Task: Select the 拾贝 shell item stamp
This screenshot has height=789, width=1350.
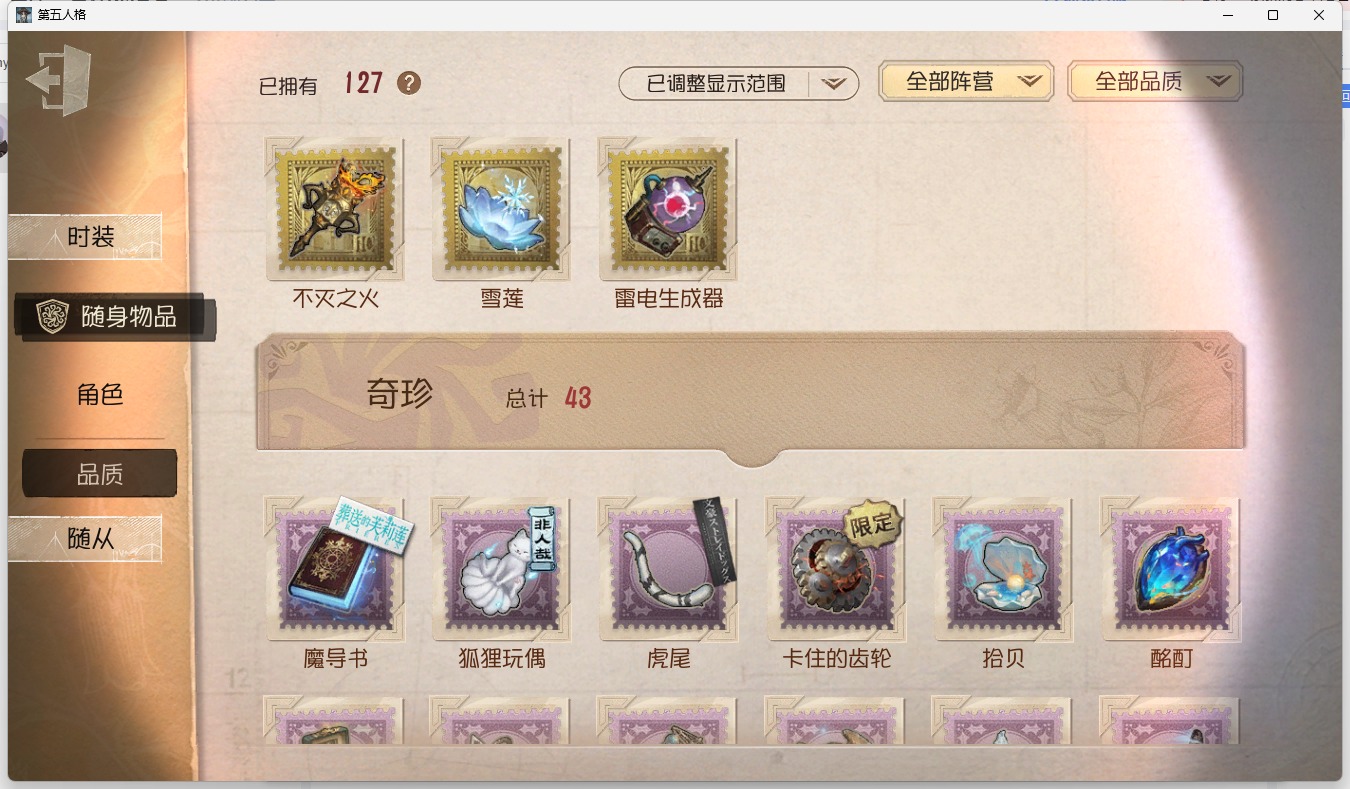Action: click(x=1003, y=569)
